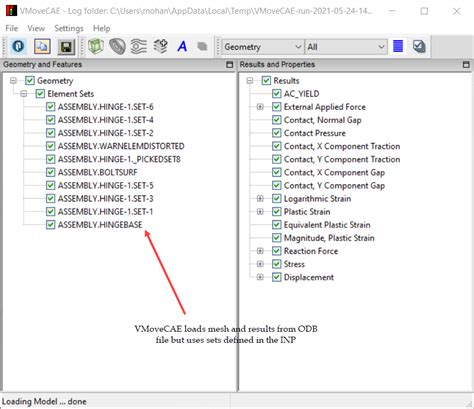Viewport: 474px width, 409px height.
Task: Expand the Logarithmic Strain node
Action: [x=260, y=199]
